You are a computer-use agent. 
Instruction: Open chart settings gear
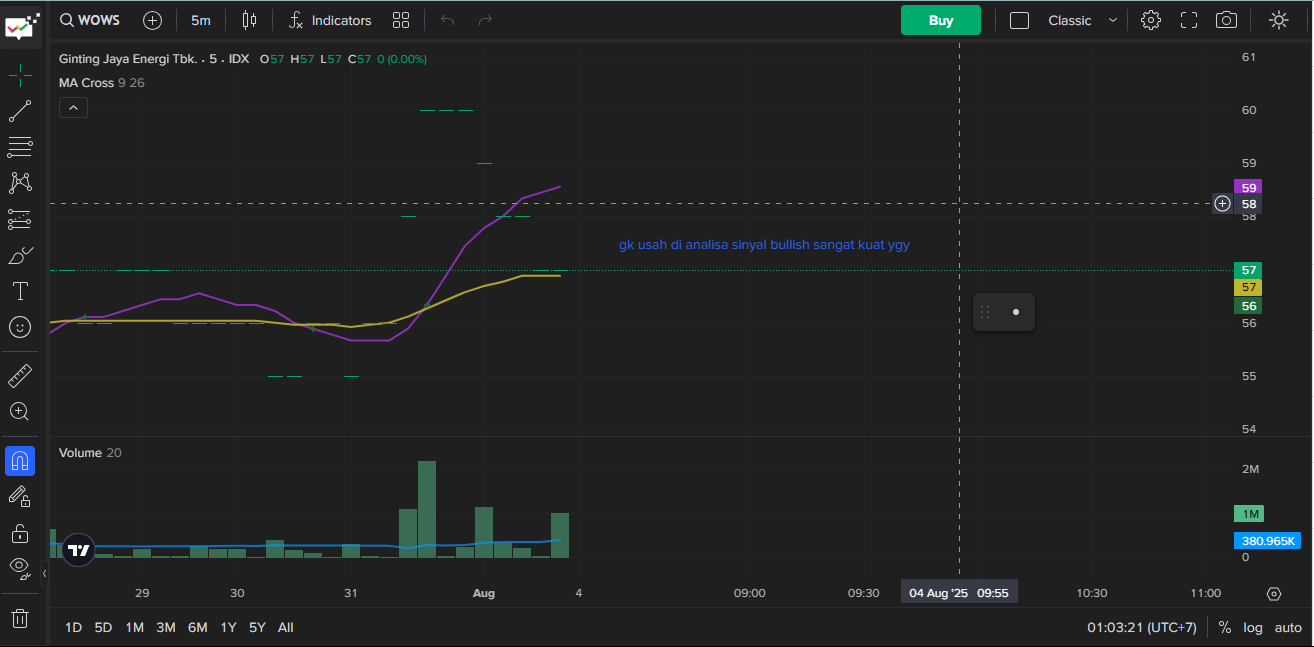(x=1151, y=20)
